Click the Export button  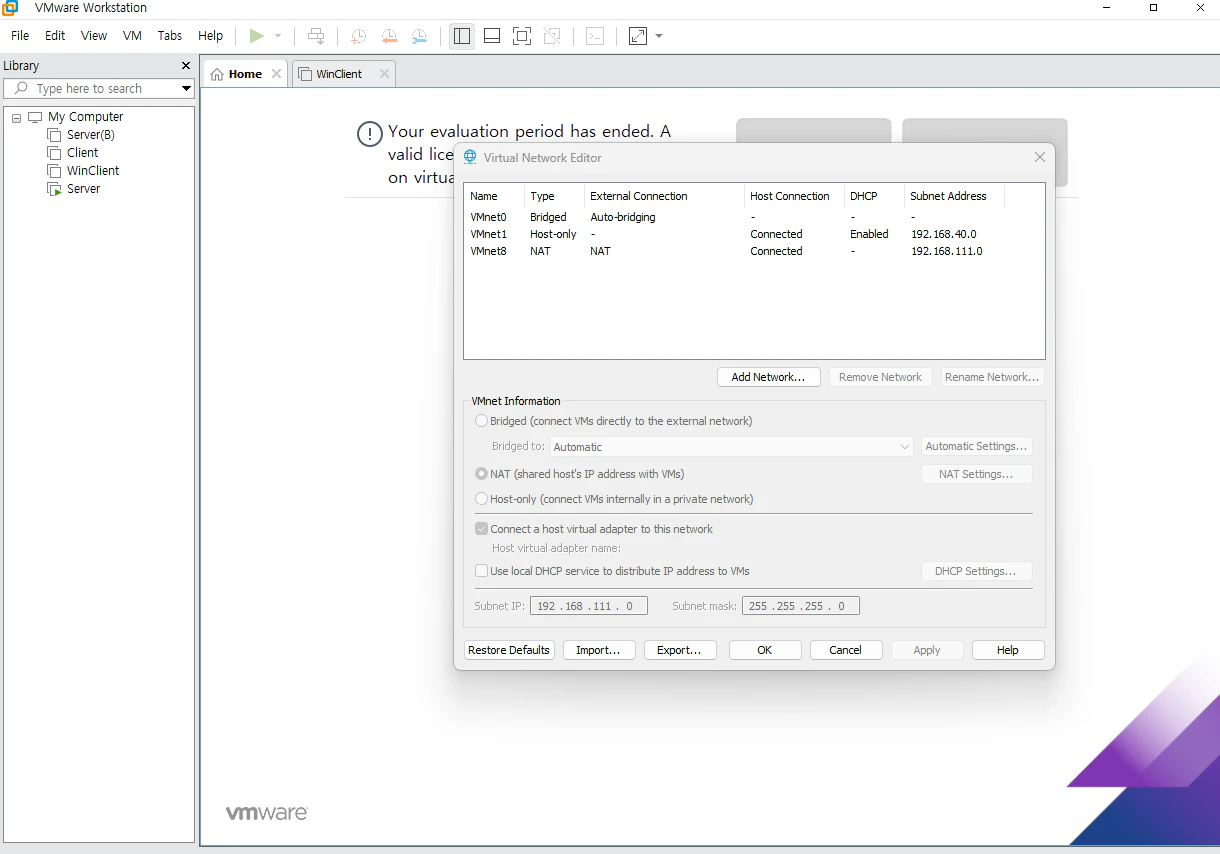click(679, 650)
